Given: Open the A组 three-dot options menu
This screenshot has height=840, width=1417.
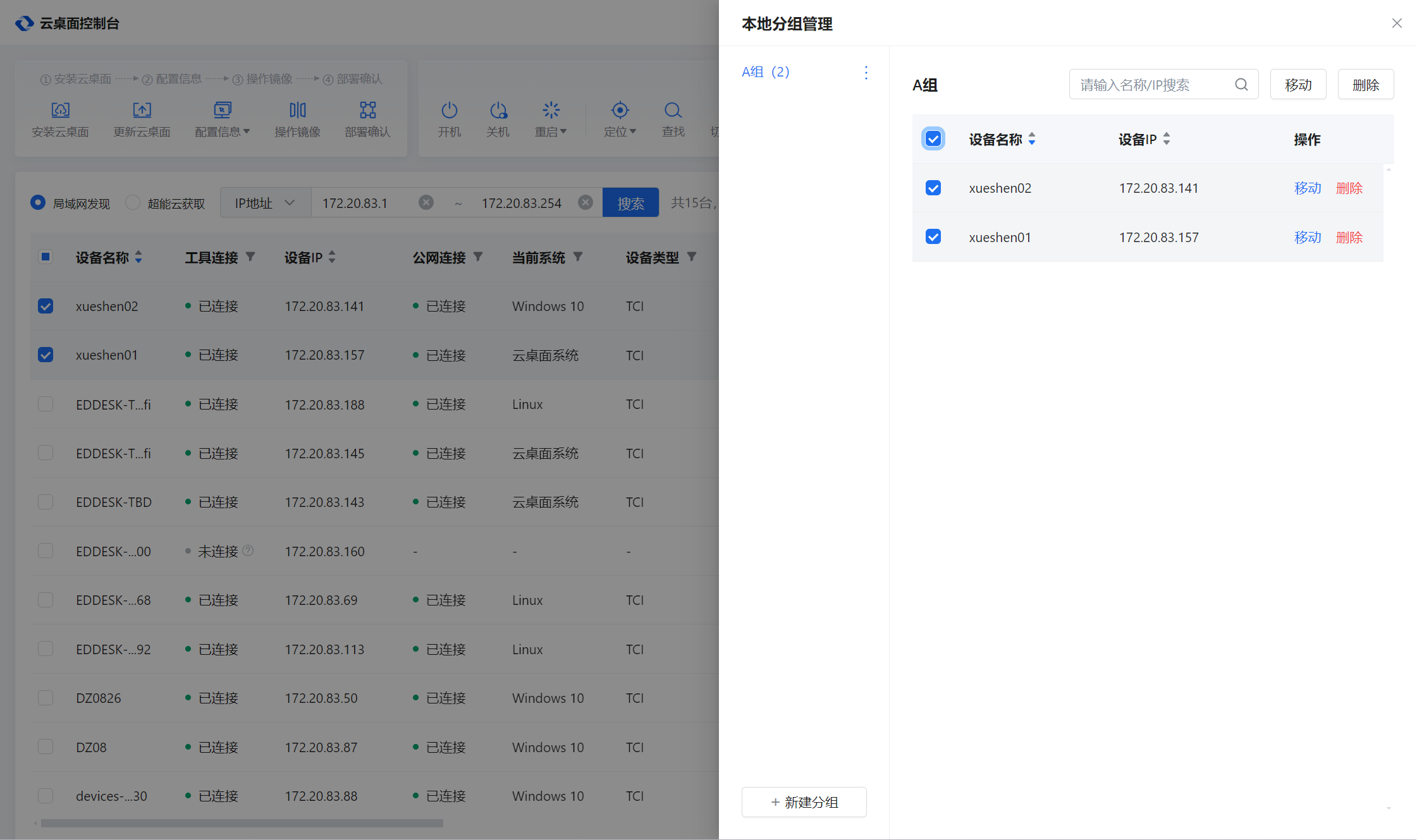Looking at the screenshot, I should 866,73.
